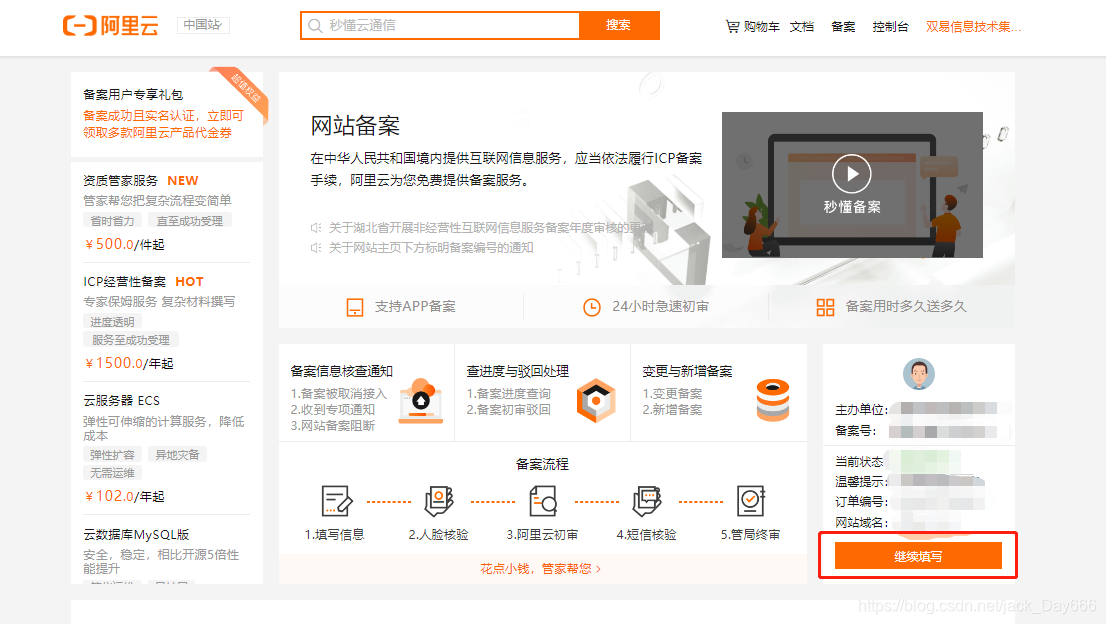Open the 文档 menu
The width and height of the screenshot is (1106, 624).
click(802, 27)
